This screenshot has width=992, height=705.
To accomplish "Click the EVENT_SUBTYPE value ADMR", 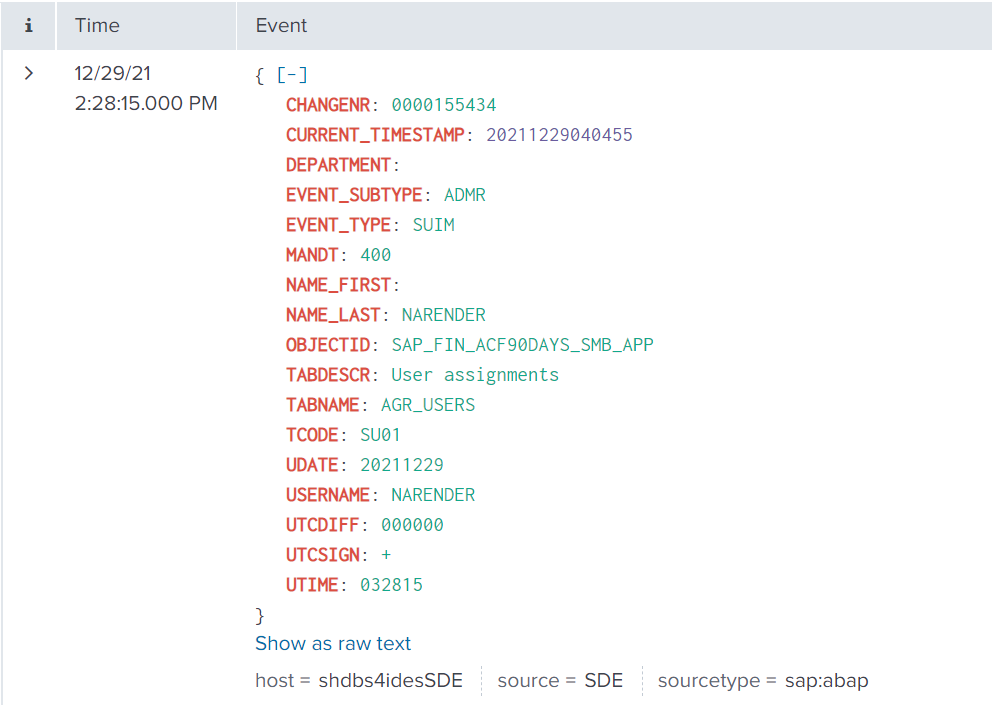I will click(x=465, y=195).
